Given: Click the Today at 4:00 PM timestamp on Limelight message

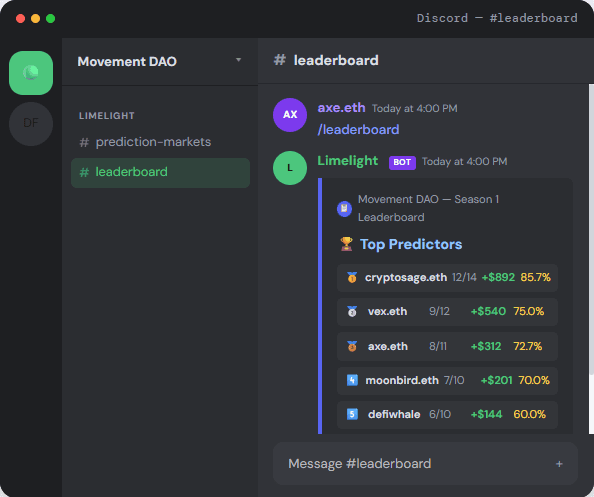Looking at the screenshot, I should [464, 162].
